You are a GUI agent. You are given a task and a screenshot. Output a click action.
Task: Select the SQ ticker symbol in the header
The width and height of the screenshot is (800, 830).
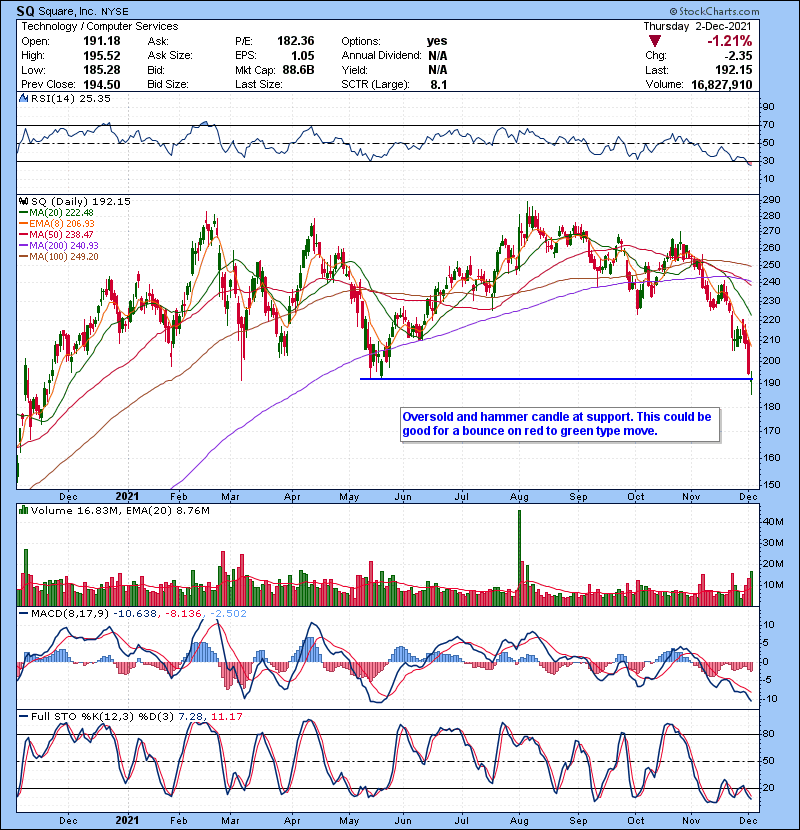tap(25, 11)
